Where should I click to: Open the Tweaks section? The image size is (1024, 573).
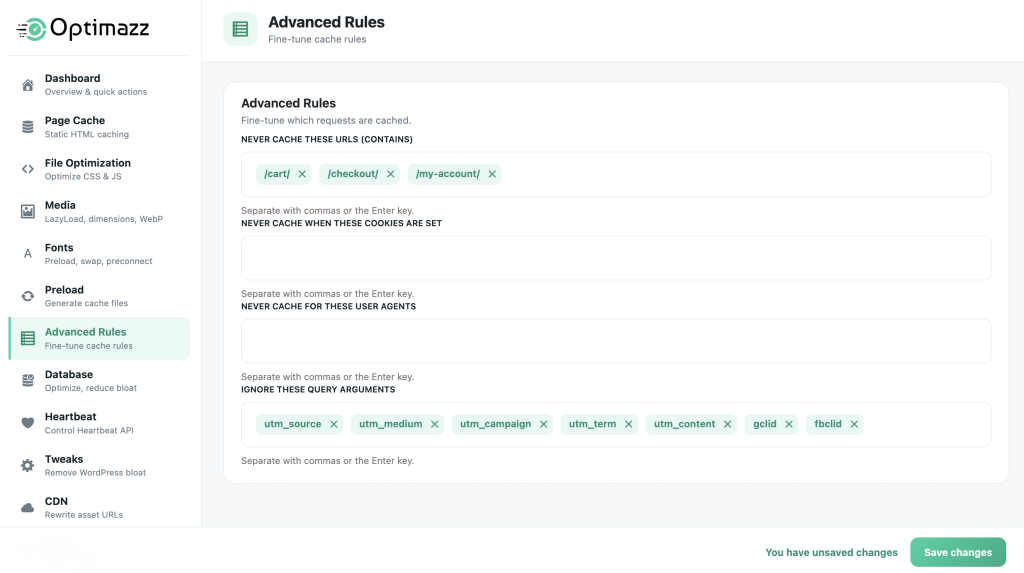(x=99, y=465)
